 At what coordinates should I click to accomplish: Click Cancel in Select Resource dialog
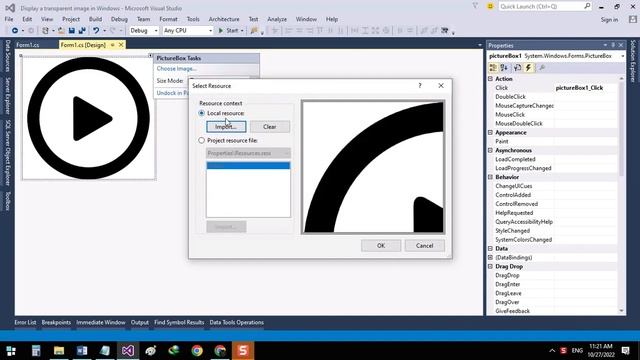(424, 246)
